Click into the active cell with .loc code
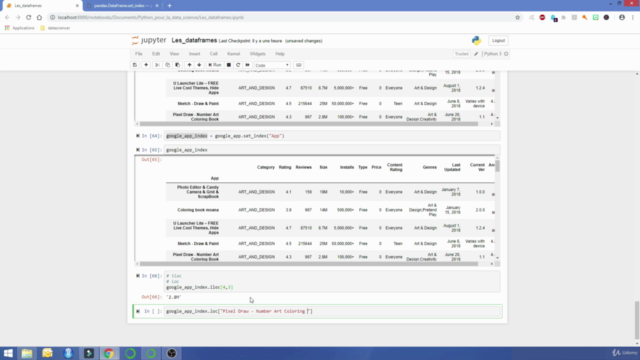 point(332,311)
